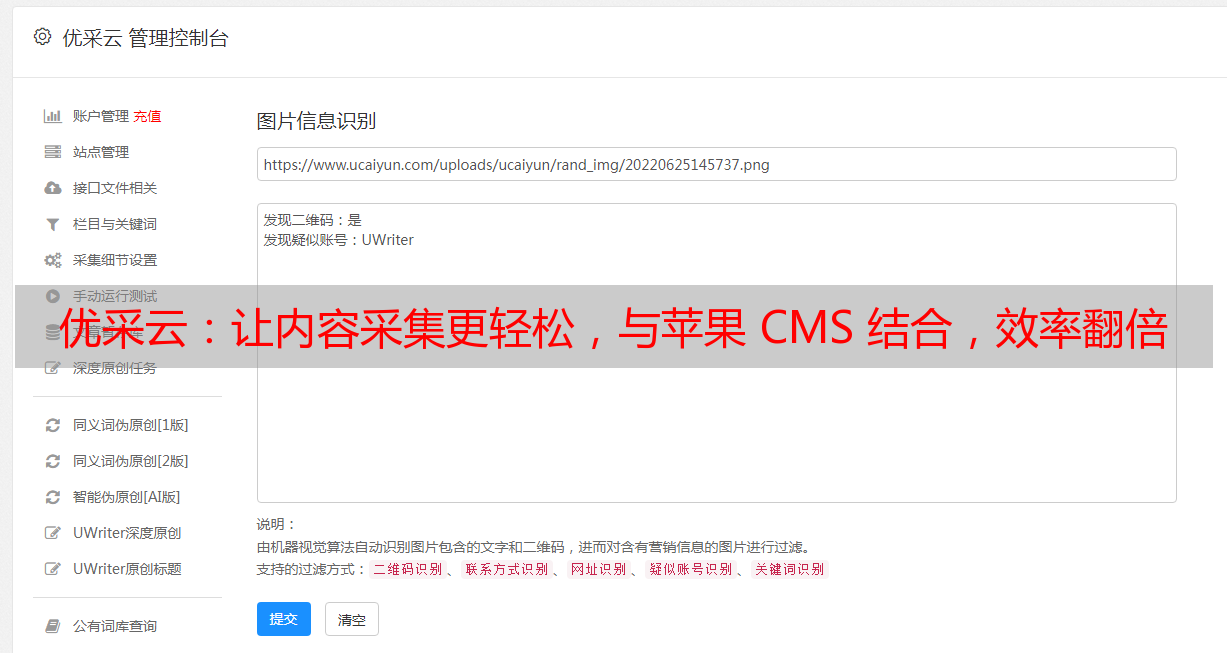Click the bar chart icon for 账户管理
Screen dimensions: 1227x653
click(x=53, y=116)
